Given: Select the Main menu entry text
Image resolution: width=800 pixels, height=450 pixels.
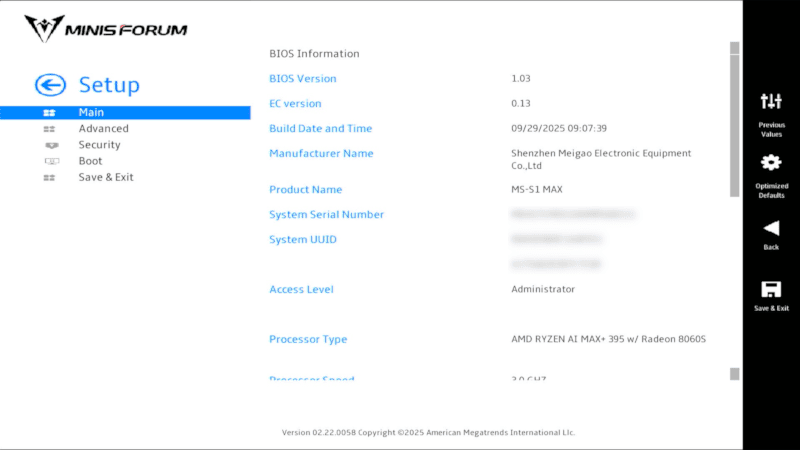Looking at the screenshot, I should pyautogui.click(x=91, y=113).
